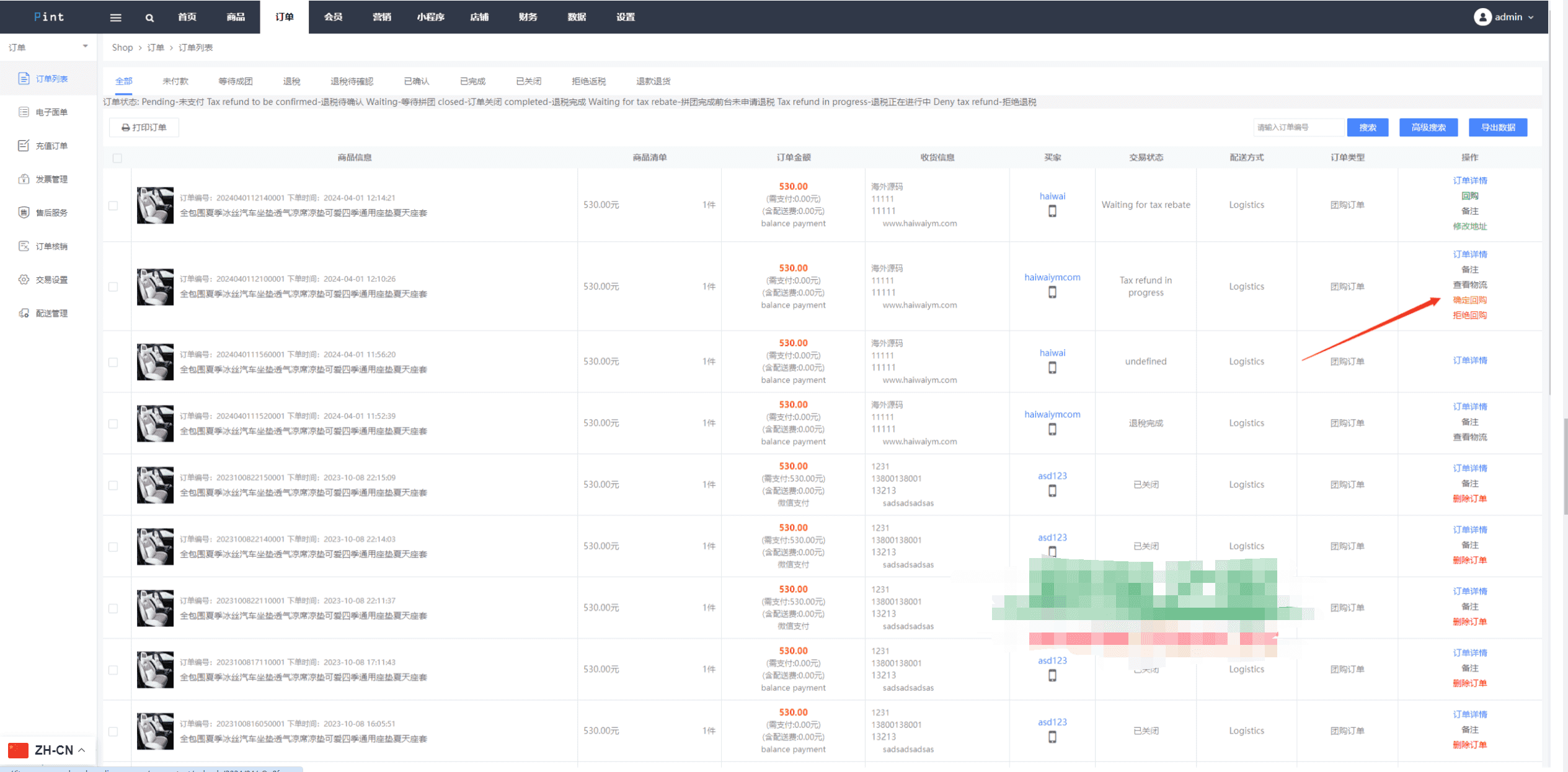Click the hamburger menu icon in top bar

(x=115, y=17)
